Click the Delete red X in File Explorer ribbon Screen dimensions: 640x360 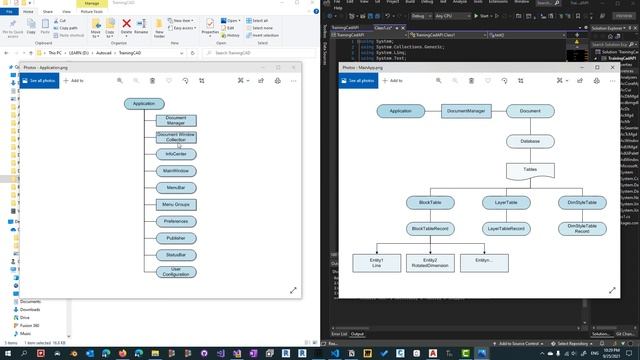(x=127, y=27)
